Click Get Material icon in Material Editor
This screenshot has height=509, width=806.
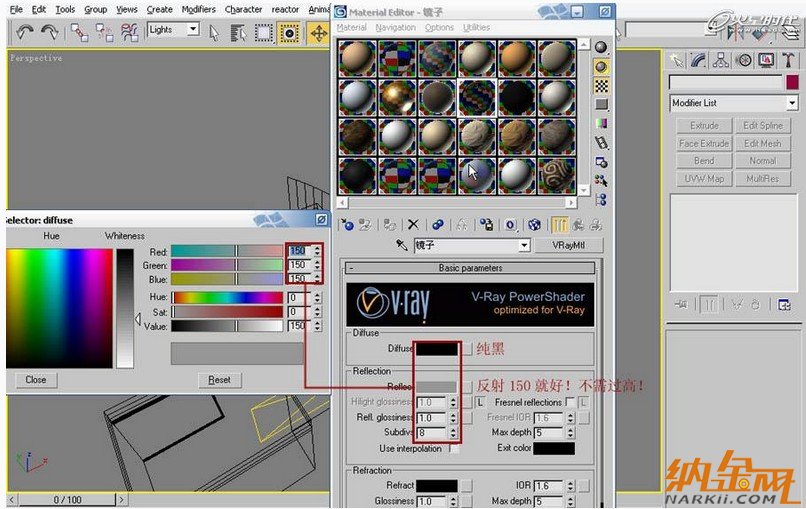pos(346,225)
